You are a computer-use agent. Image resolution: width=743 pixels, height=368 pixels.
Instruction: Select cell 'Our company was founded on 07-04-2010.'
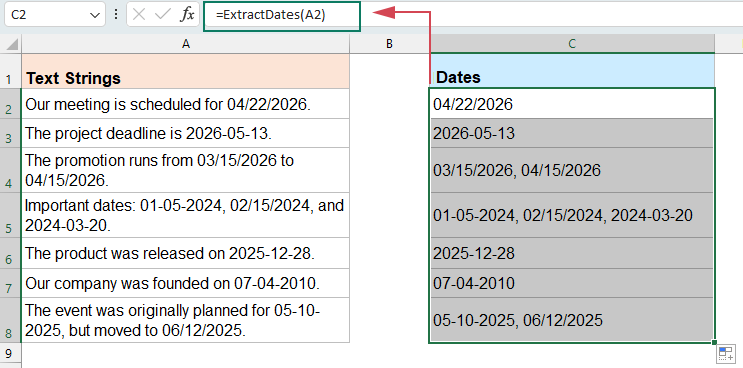(186, 283)
